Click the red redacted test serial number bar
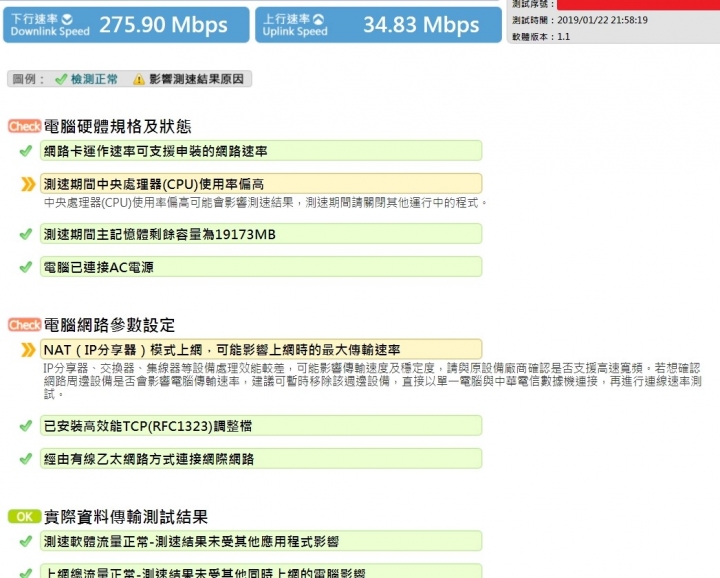Screen dimensions: 720x578 pos(638,5)
